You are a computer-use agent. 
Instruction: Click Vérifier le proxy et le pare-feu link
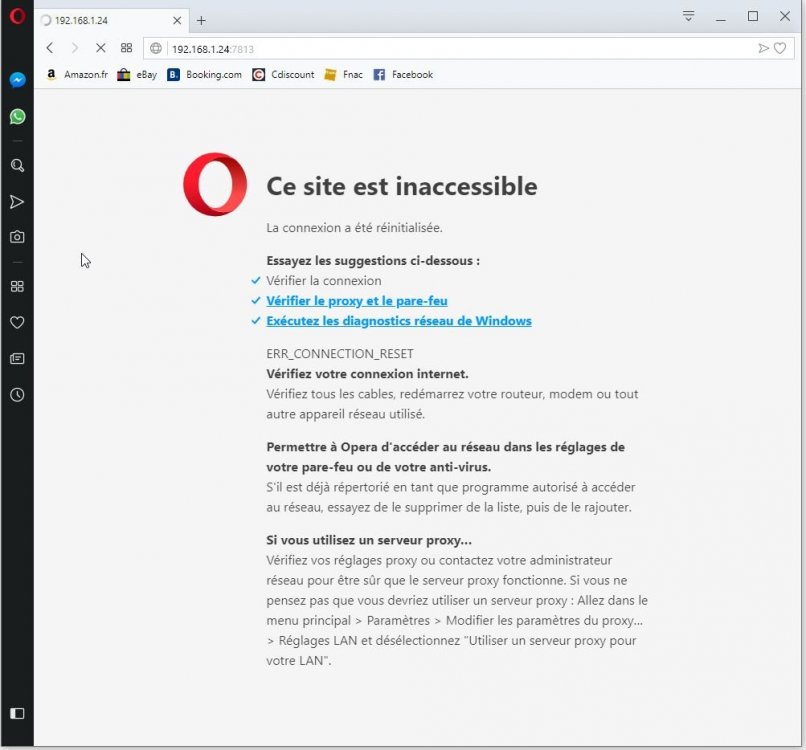tap(357, 301)
